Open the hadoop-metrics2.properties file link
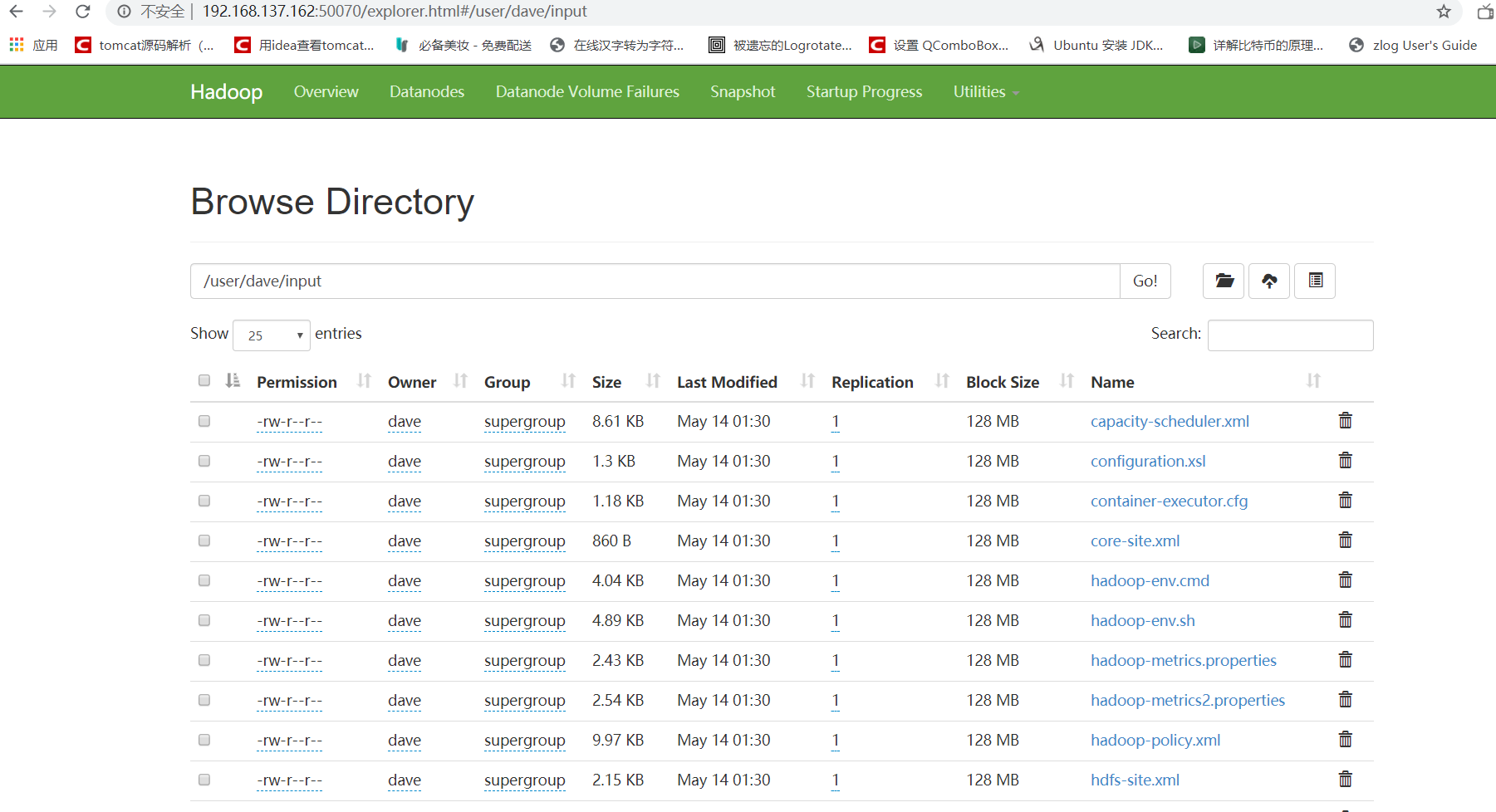This screenshot has height=812, width=1496. [1188, 700]
